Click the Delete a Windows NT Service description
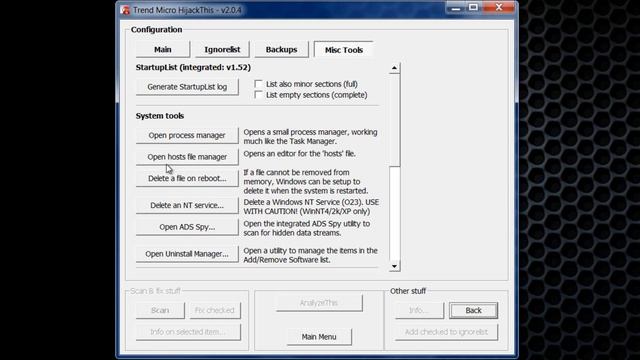The width and height of the screenshot is (640, 360). pos(311,207)
